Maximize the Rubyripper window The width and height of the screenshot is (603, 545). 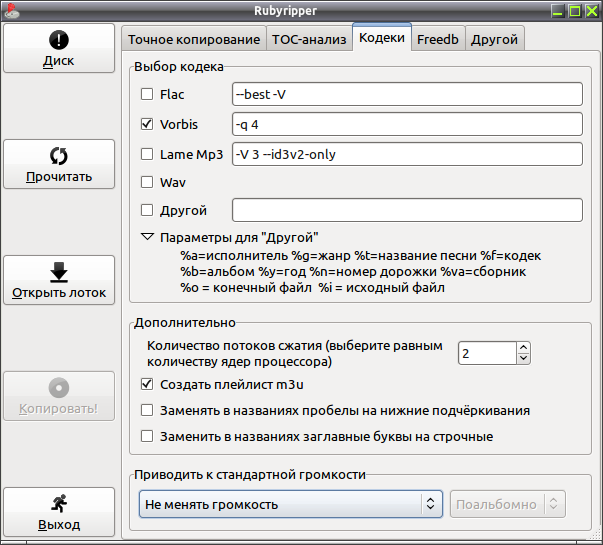(575, 11)
